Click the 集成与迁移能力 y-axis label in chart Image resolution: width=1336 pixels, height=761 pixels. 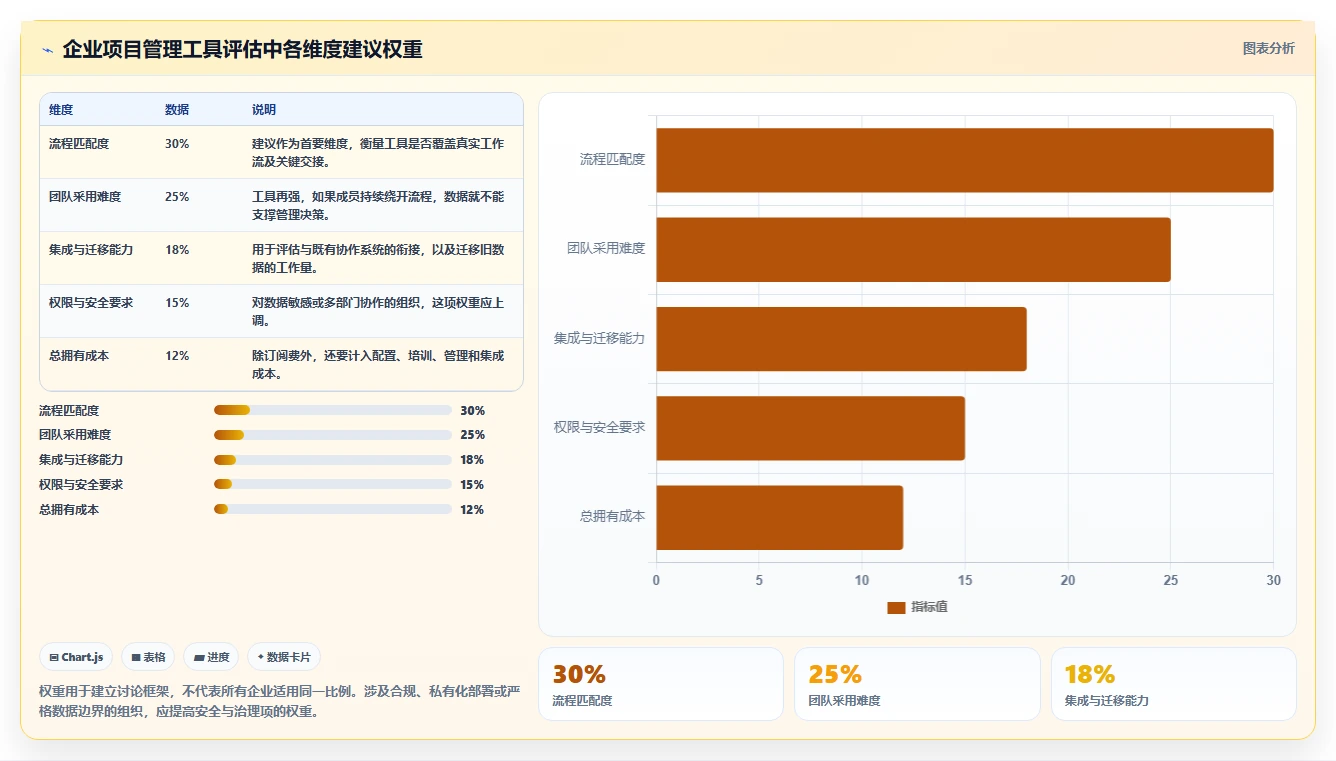600,338
